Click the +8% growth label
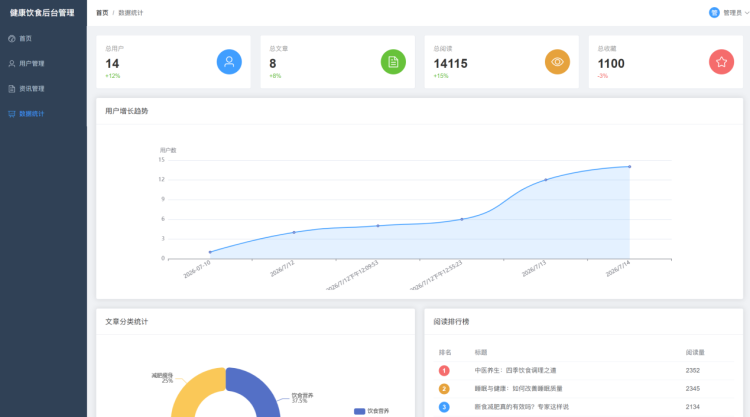The width and height of the screenshot is (750, 417). click(x=275, y=76)
